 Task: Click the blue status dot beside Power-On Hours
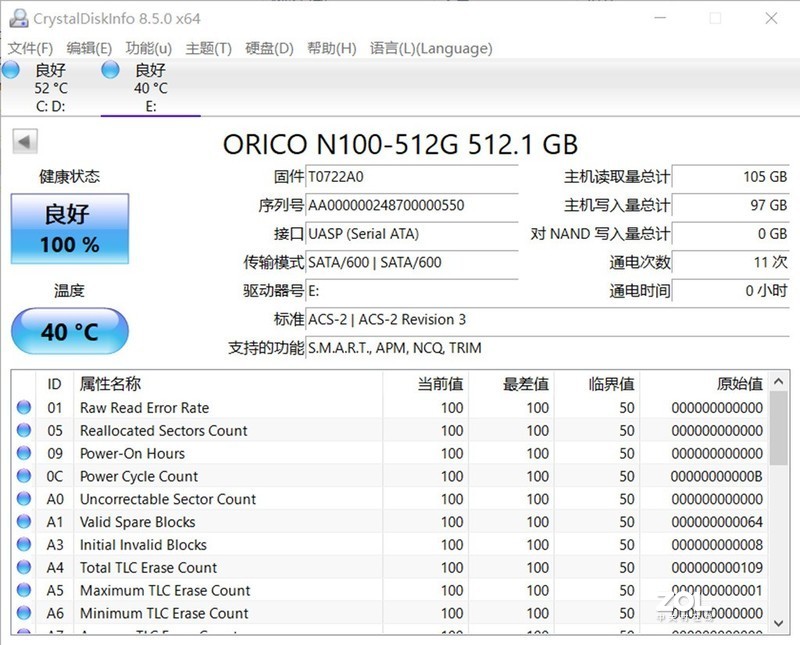pyautogui.click(x=24, y=453)
